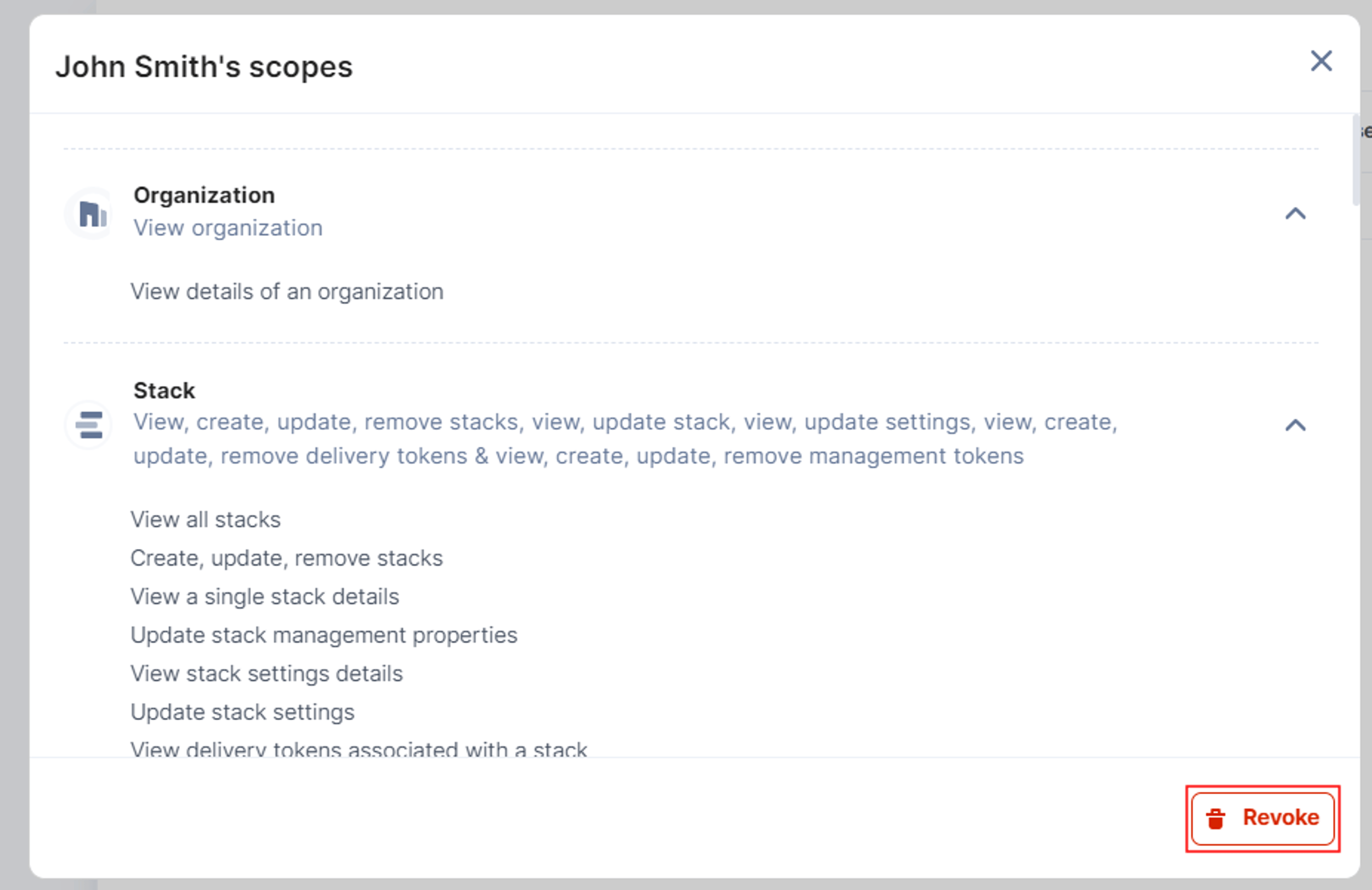Click the Organization building icon
This screenshot has height=890, width=1372.
click(x=92, y=214)
